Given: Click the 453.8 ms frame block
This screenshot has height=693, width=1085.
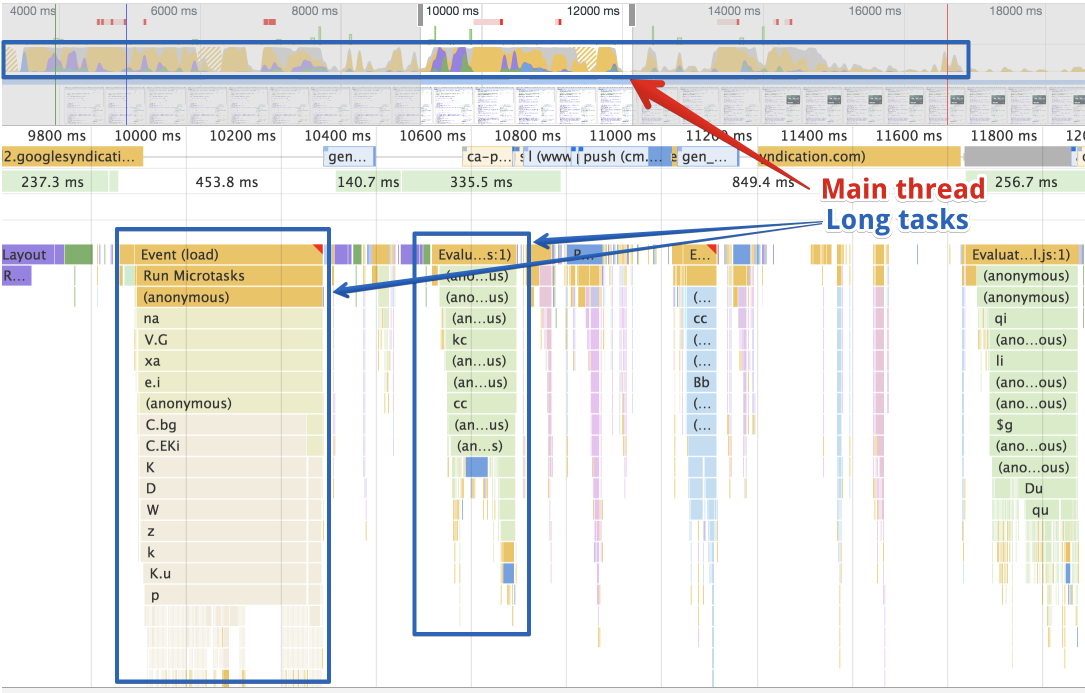Looking at the screenshot, I should click(226, 182).
